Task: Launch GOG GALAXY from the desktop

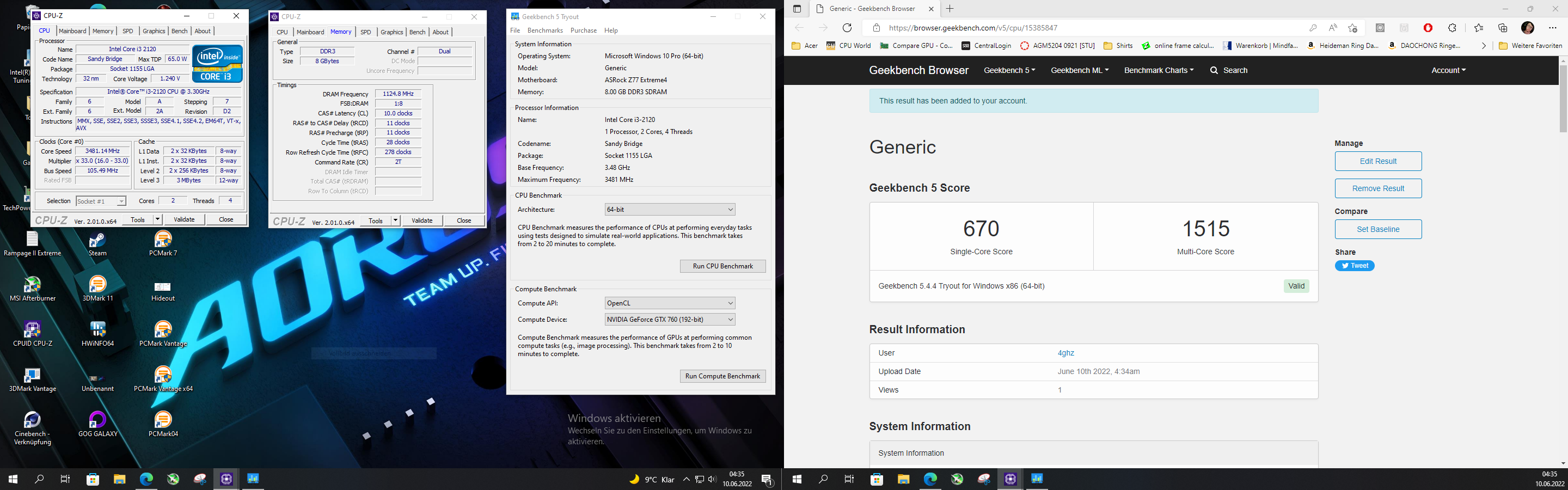Action: coord(97,424)
